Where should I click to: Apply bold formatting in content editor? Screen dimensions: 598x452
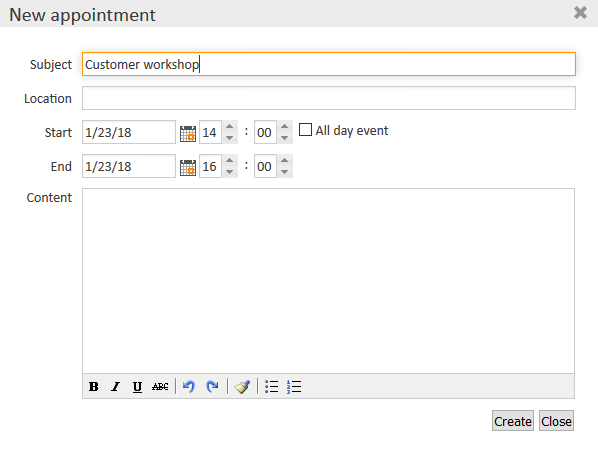pos(93,387)
